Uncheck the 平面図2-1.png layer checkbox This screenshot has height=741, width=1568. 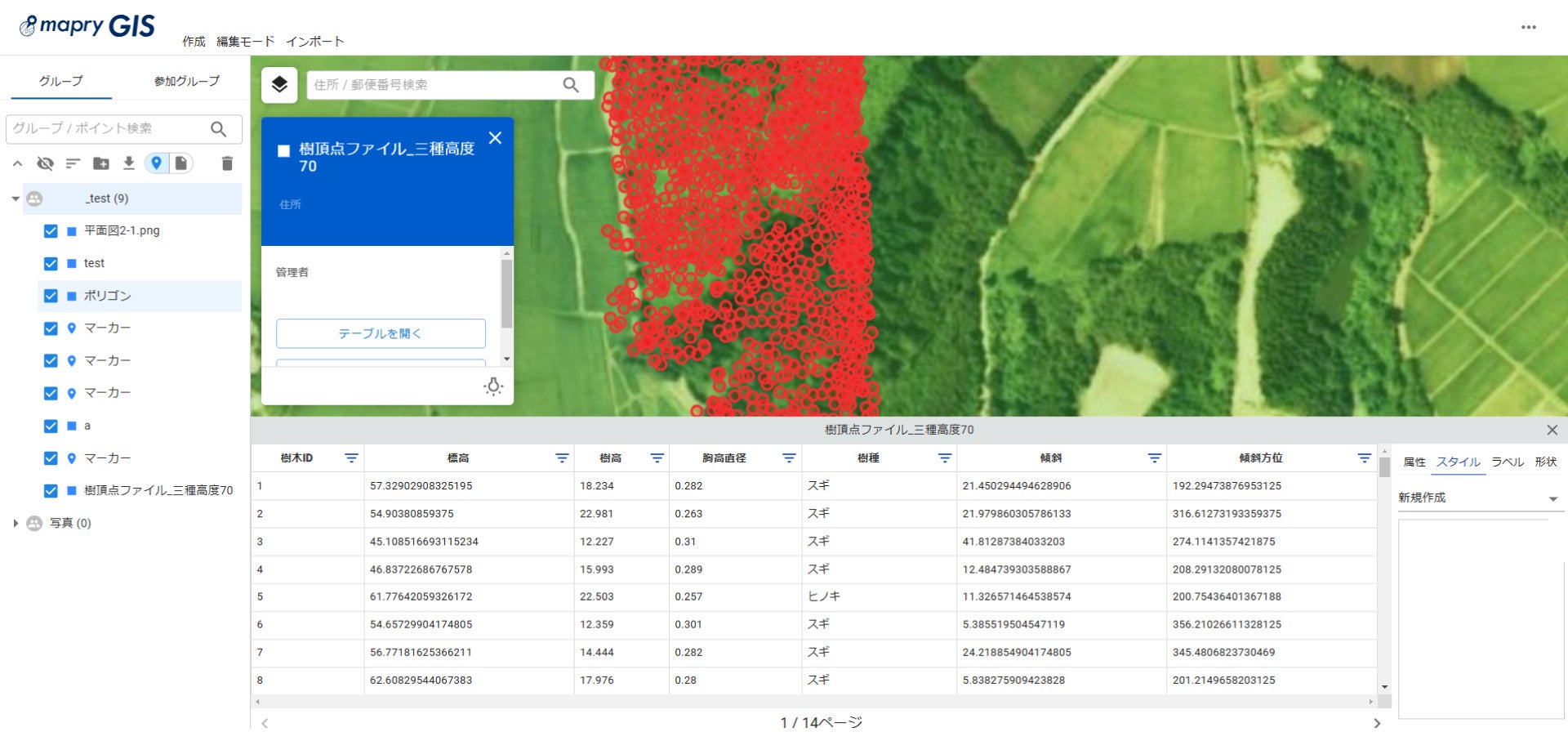click(x=51, y=231)
